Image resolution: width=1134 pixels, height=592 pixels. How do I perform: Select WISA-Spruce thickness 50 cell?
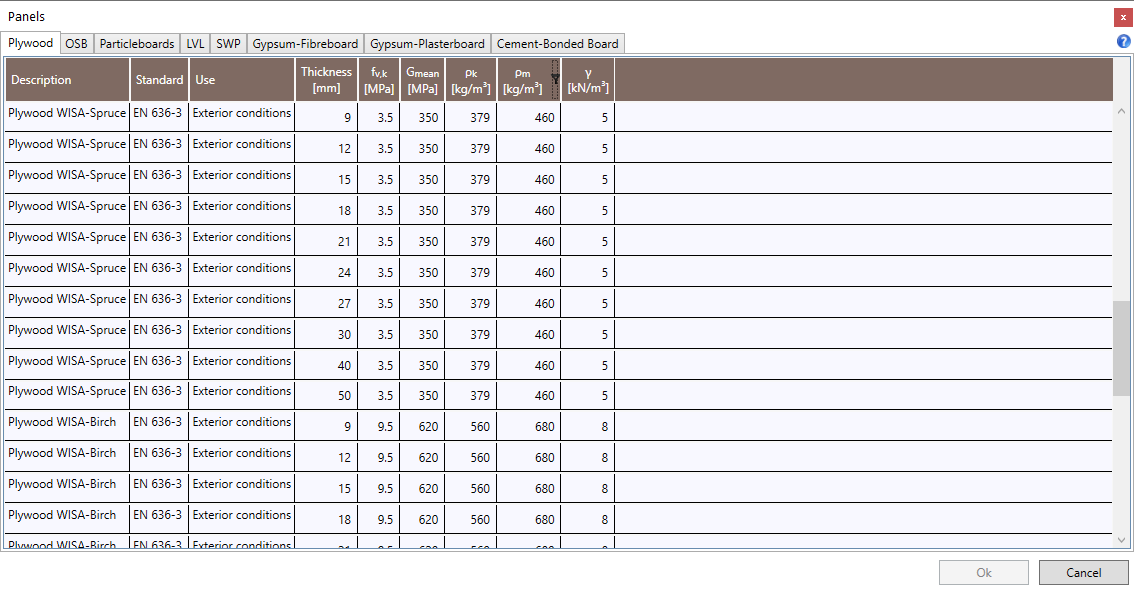pyautogui.click(x=326, y=396)
